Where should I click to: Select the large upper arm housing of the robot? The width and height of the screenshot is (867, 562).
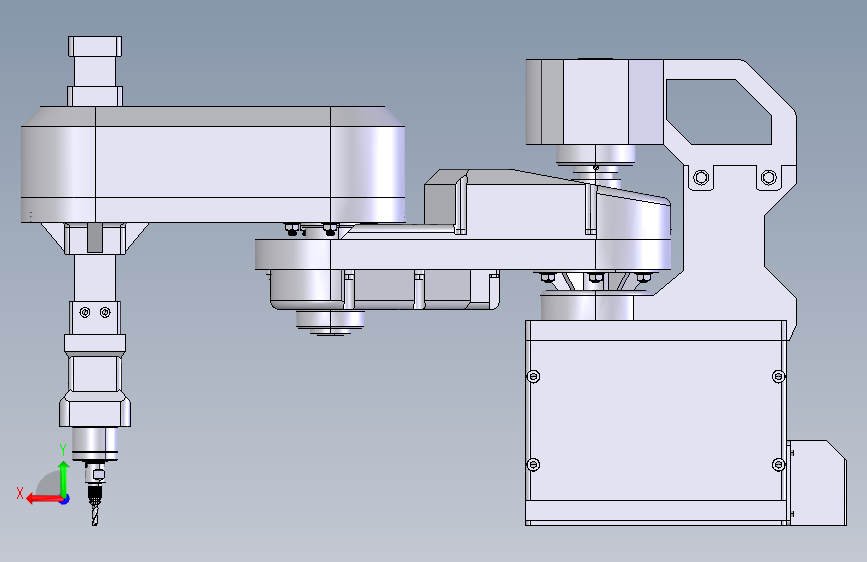pyautogui.click(x=213, y=164)
